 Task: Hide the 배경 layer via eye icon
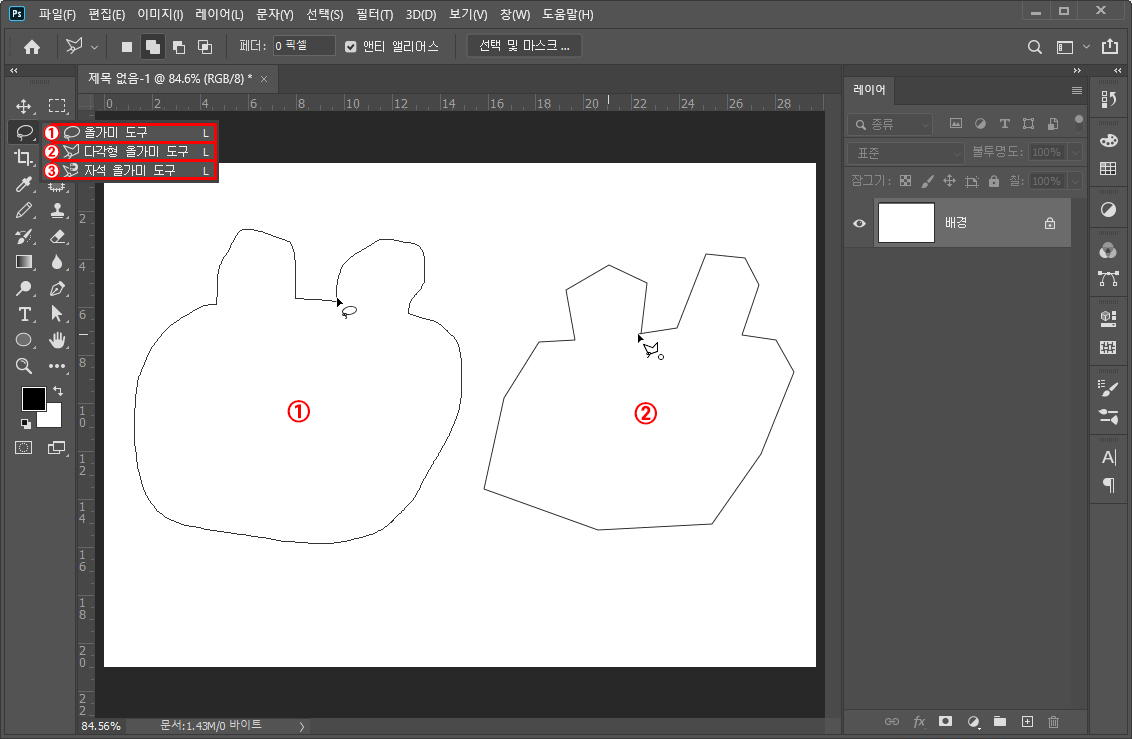coord(859,223)
